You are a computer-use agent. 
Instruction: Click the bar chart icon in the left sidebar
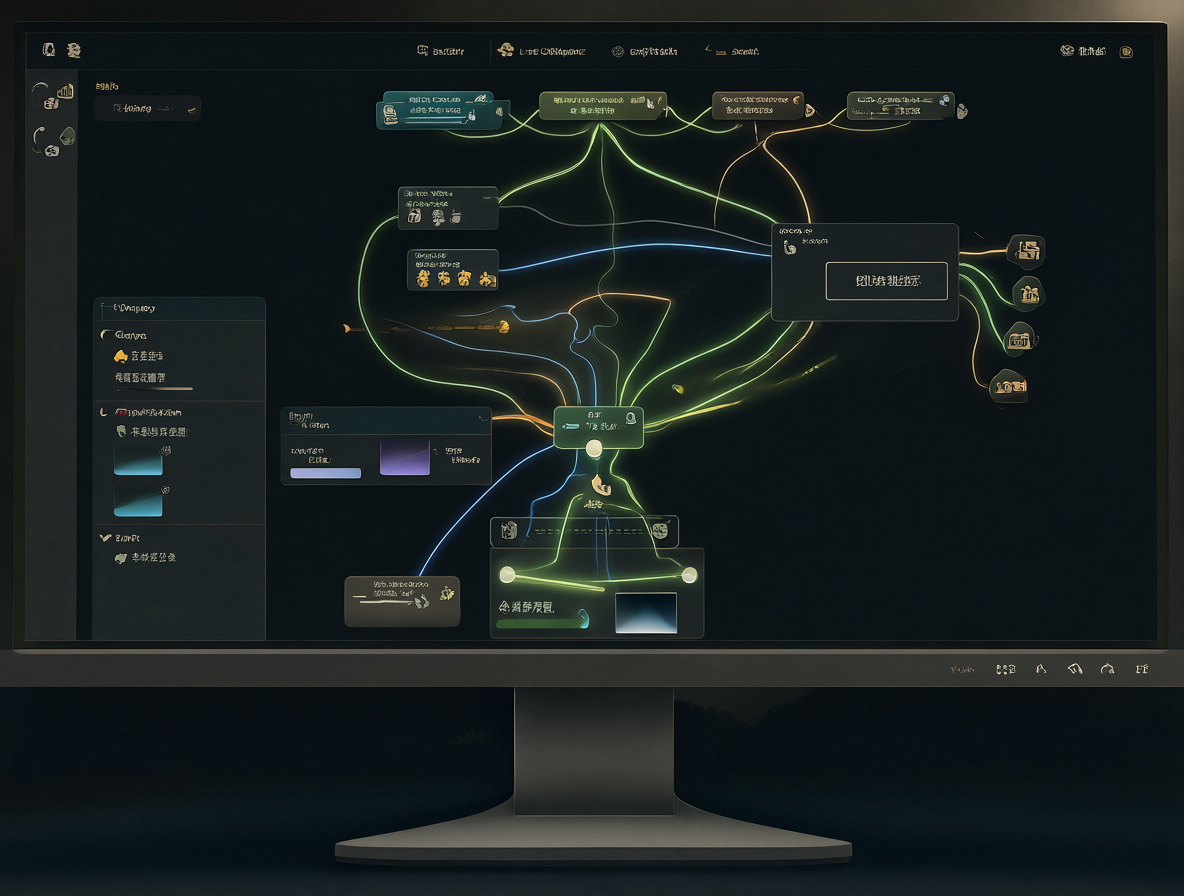pos(65,92)
